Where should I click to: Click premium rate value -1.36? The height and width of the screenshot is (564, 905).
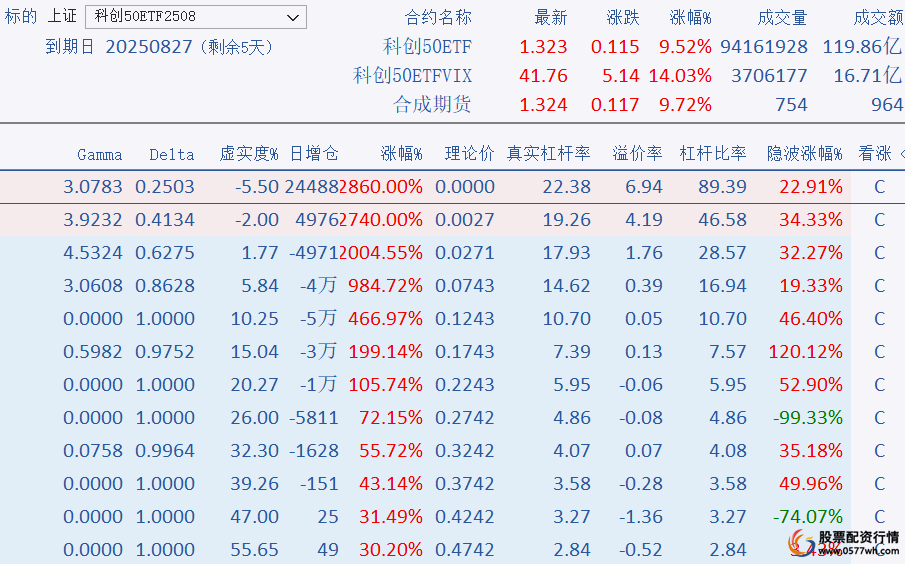(641, 516)
